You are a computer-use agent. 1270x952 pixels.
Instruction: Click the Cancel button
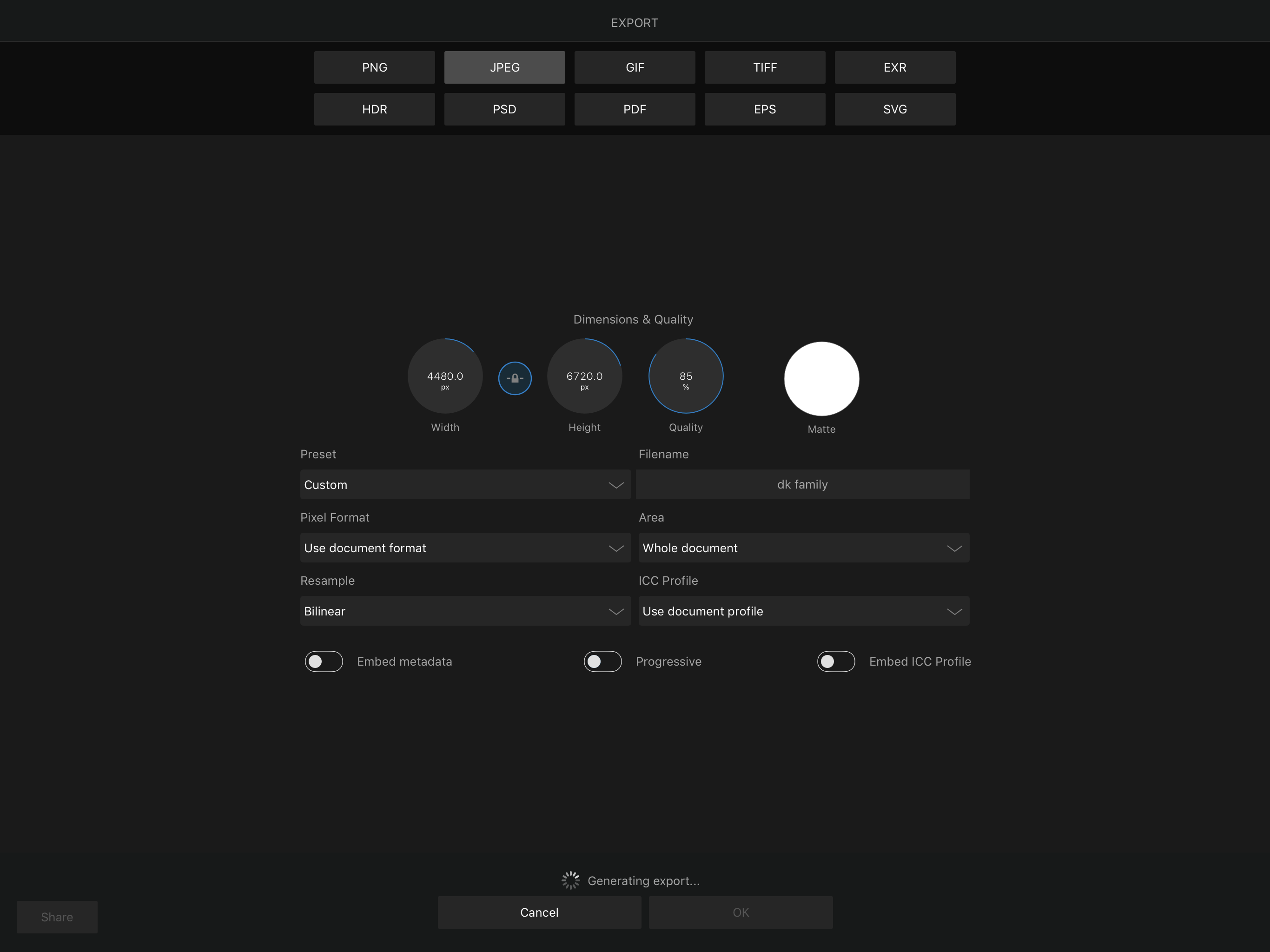(x=539, y=912)
